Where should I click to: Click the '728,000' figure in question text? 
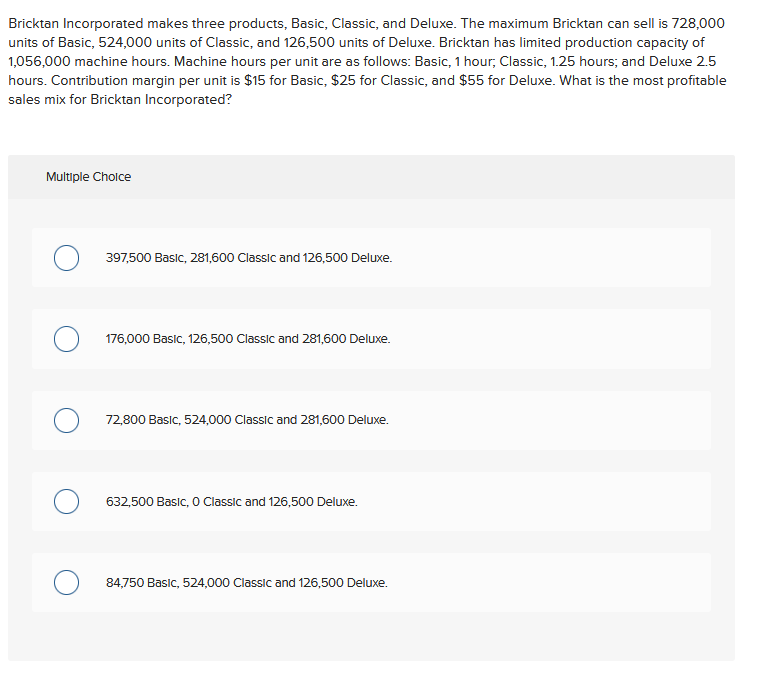[698, 23]
